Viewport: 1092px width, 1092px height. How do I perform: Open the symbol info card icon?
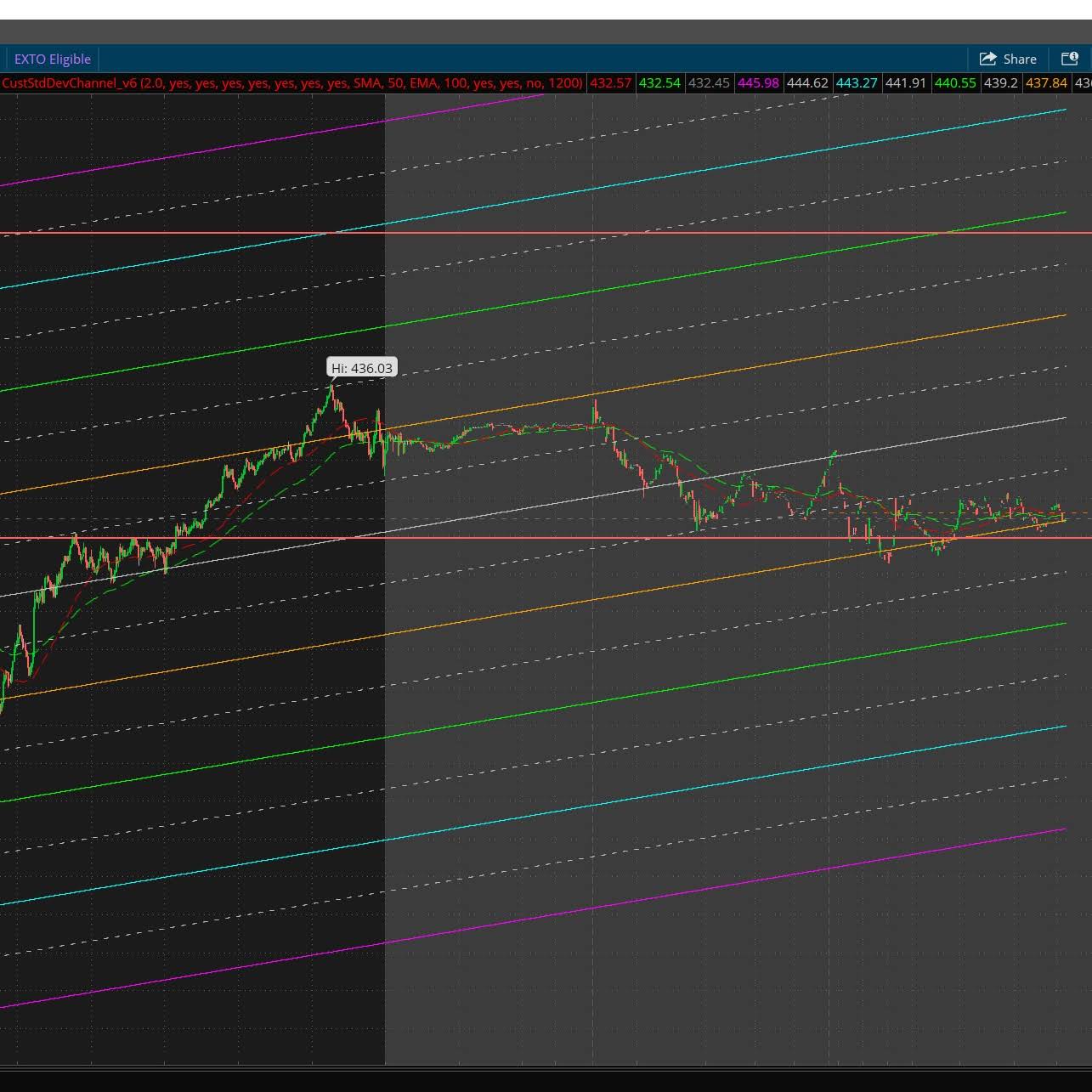point(1070,59)
